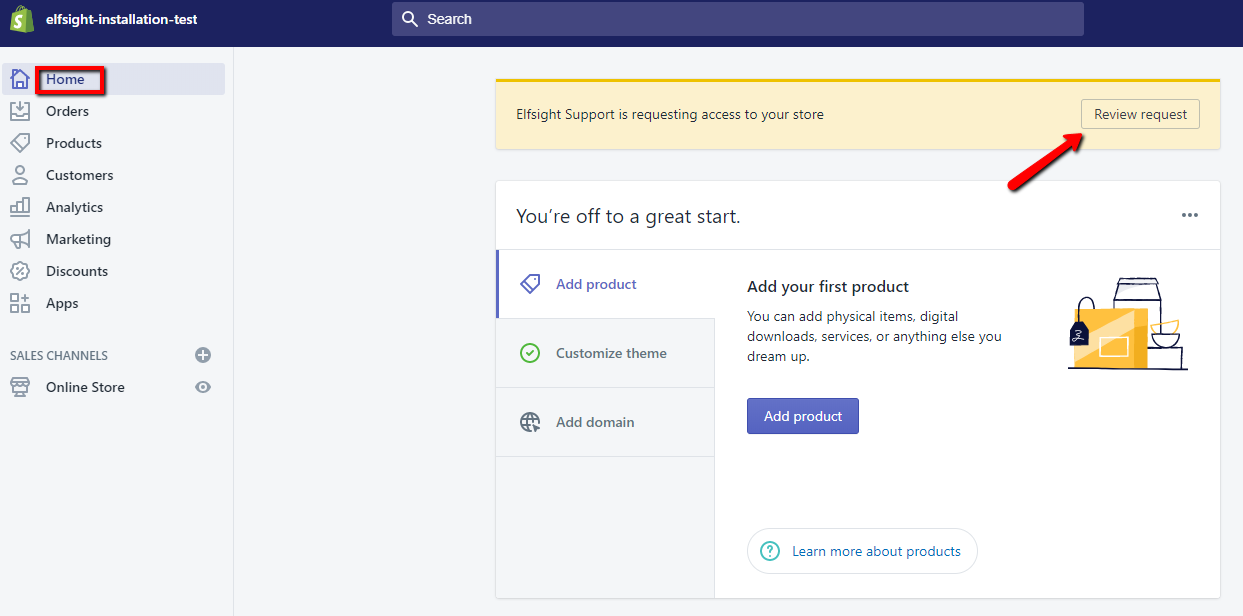Image resolution: width=1243 pixels, height=616 pixels.
Task: Click the tag icon in Add product tab
Action: pos(530,284)
